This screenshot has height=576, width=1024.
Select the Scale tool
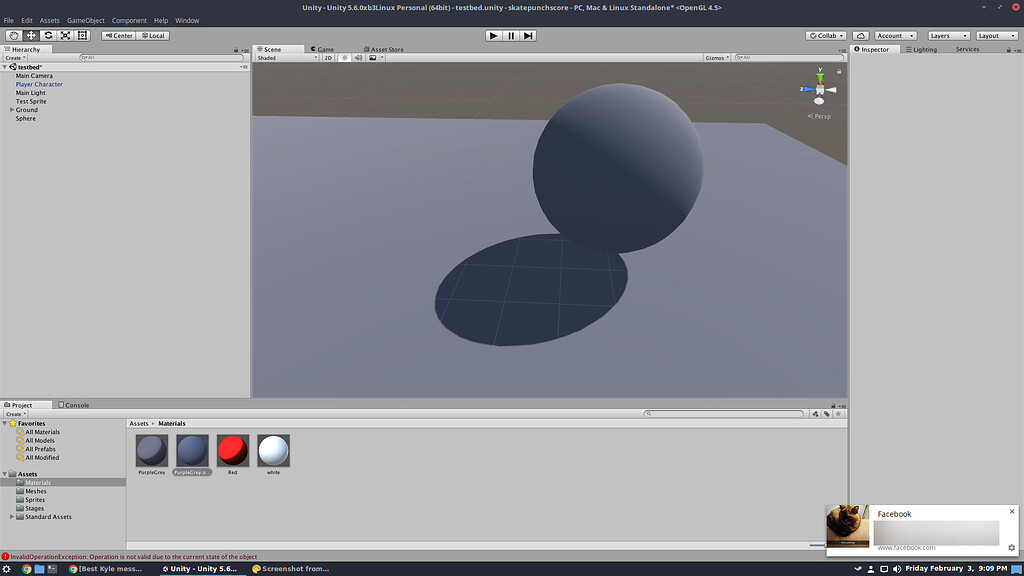tap(65, 35)
